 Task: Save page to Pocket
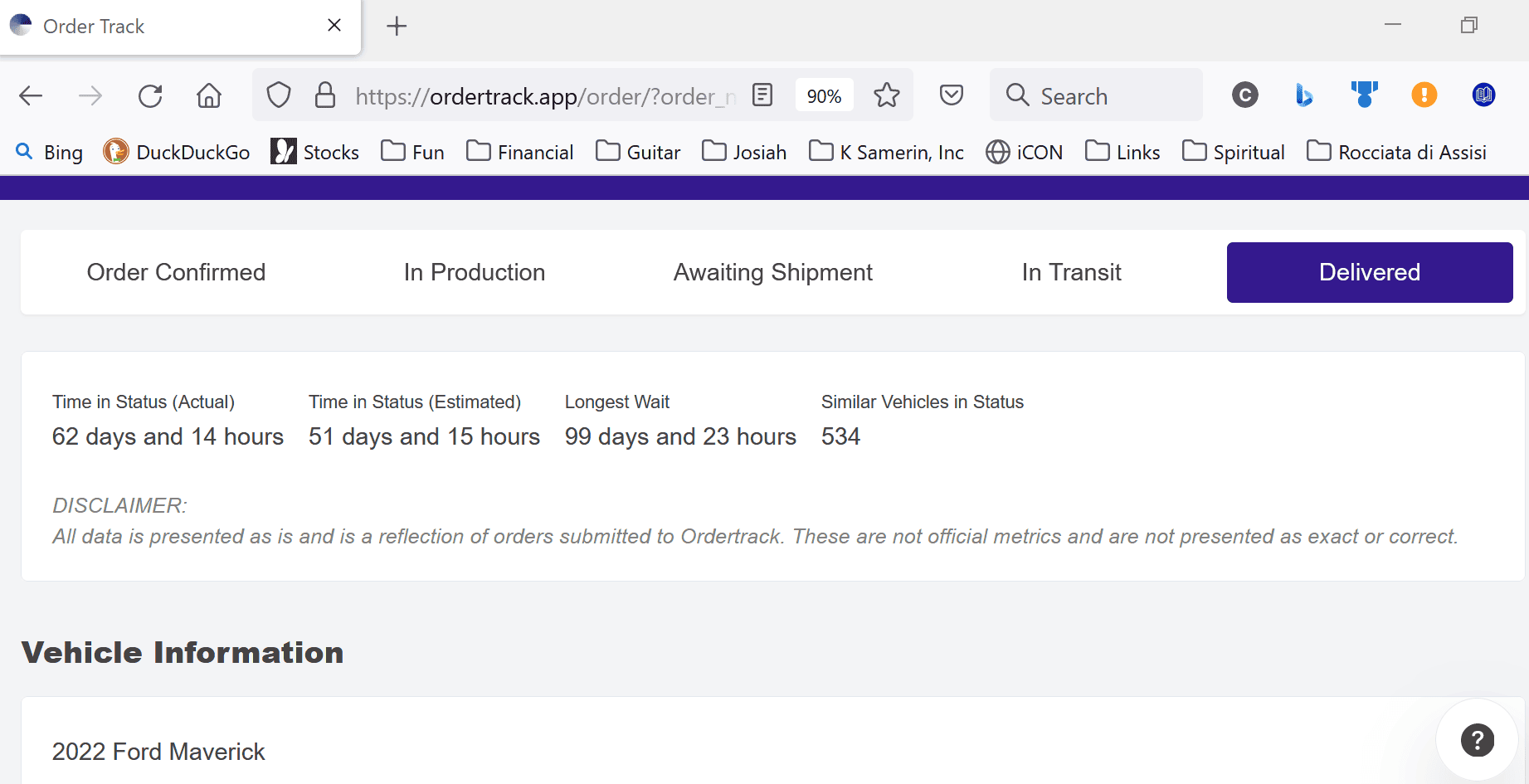[x=952, y=95]
